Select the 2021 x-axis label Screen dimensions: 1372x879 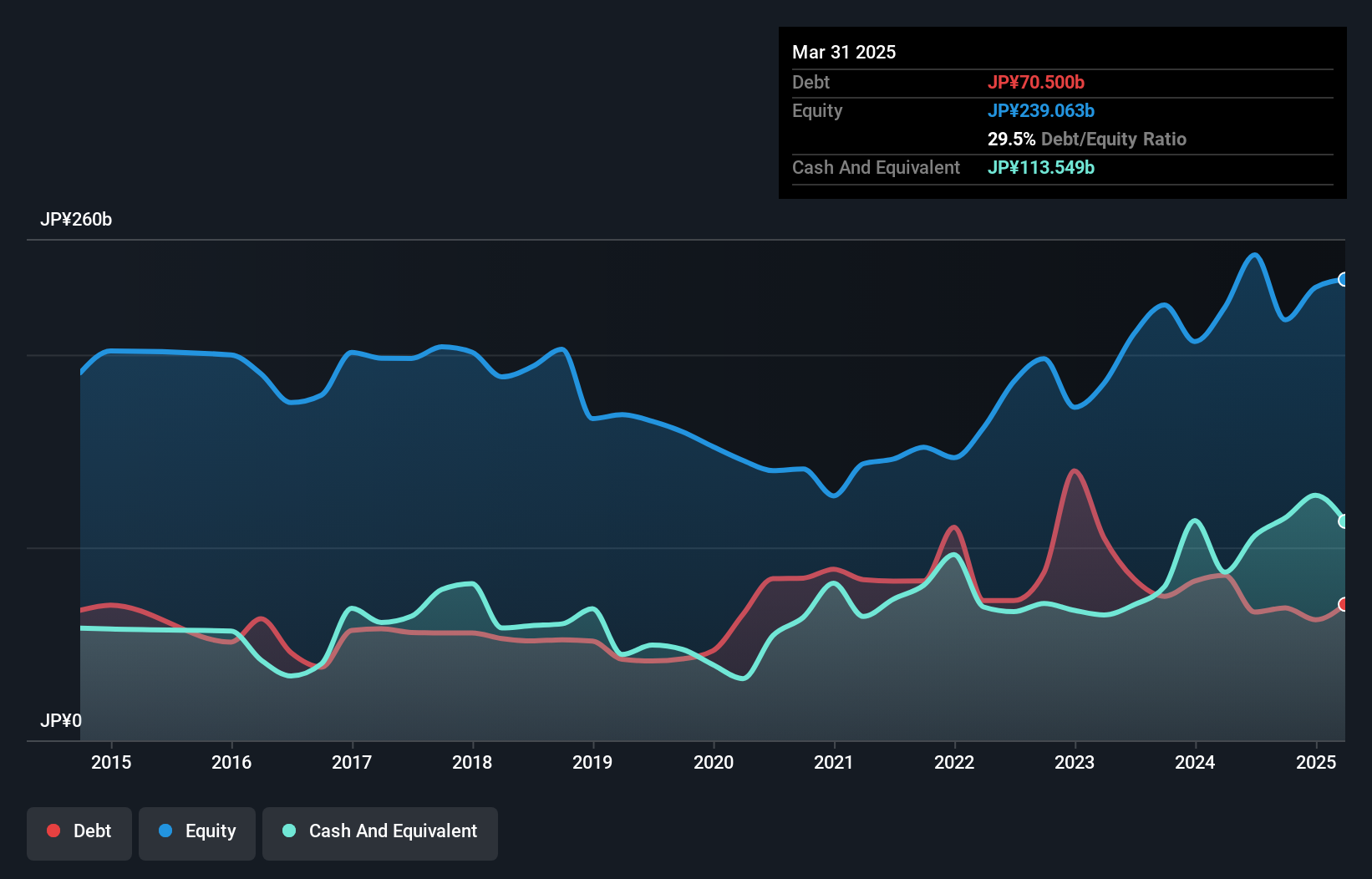click(x=834, y=762)
